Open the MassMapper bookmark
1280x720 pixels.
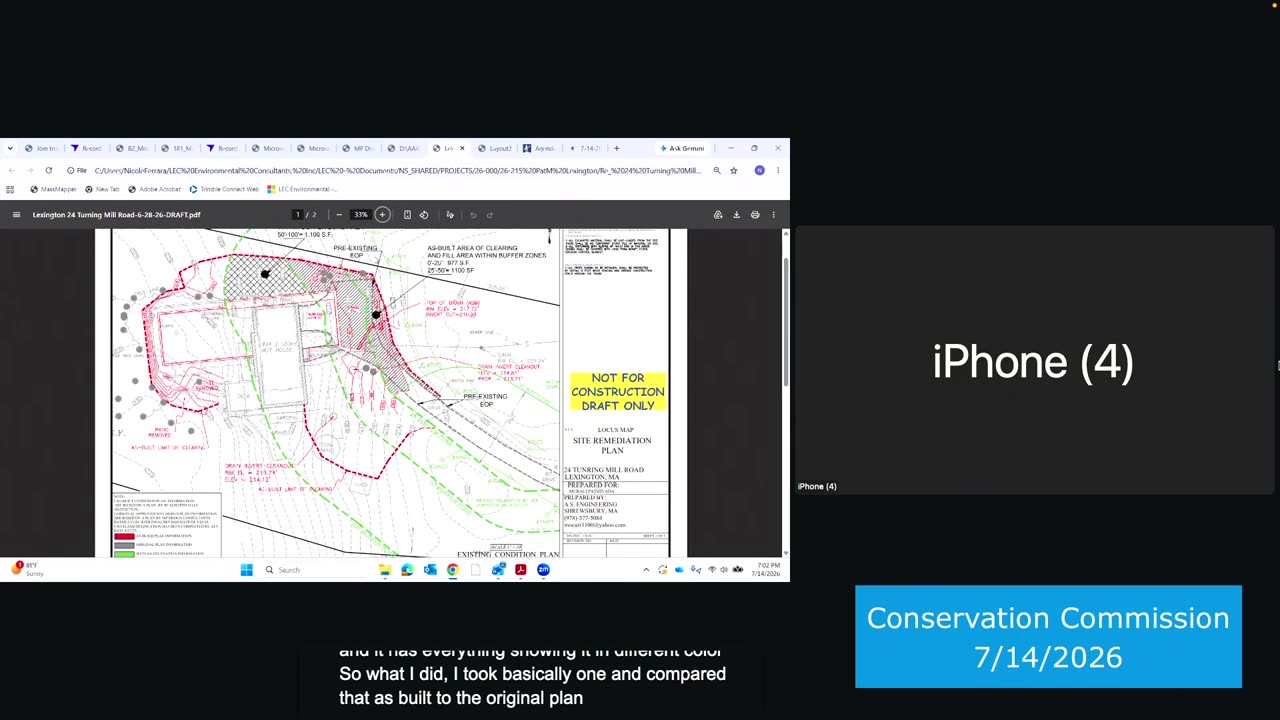pyautogui.click(x=54, y=189)
